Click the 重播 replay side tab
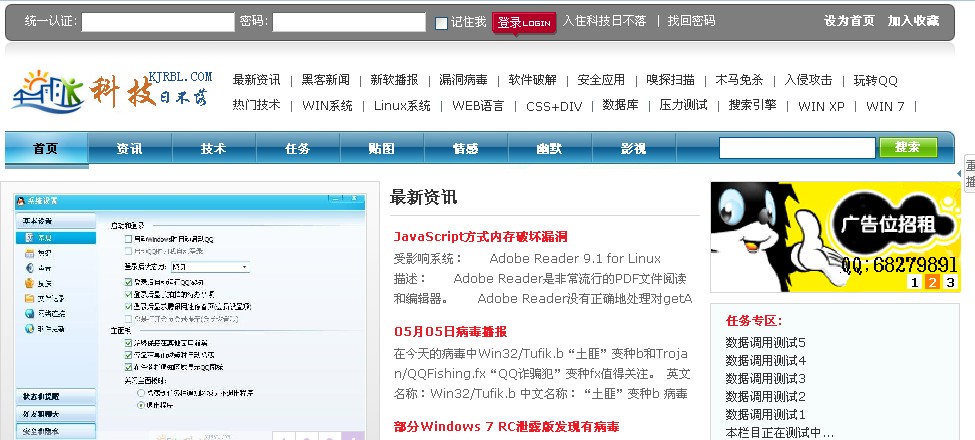Image resolution: width=975 pixels, height=440 pixels. point(969,173)
